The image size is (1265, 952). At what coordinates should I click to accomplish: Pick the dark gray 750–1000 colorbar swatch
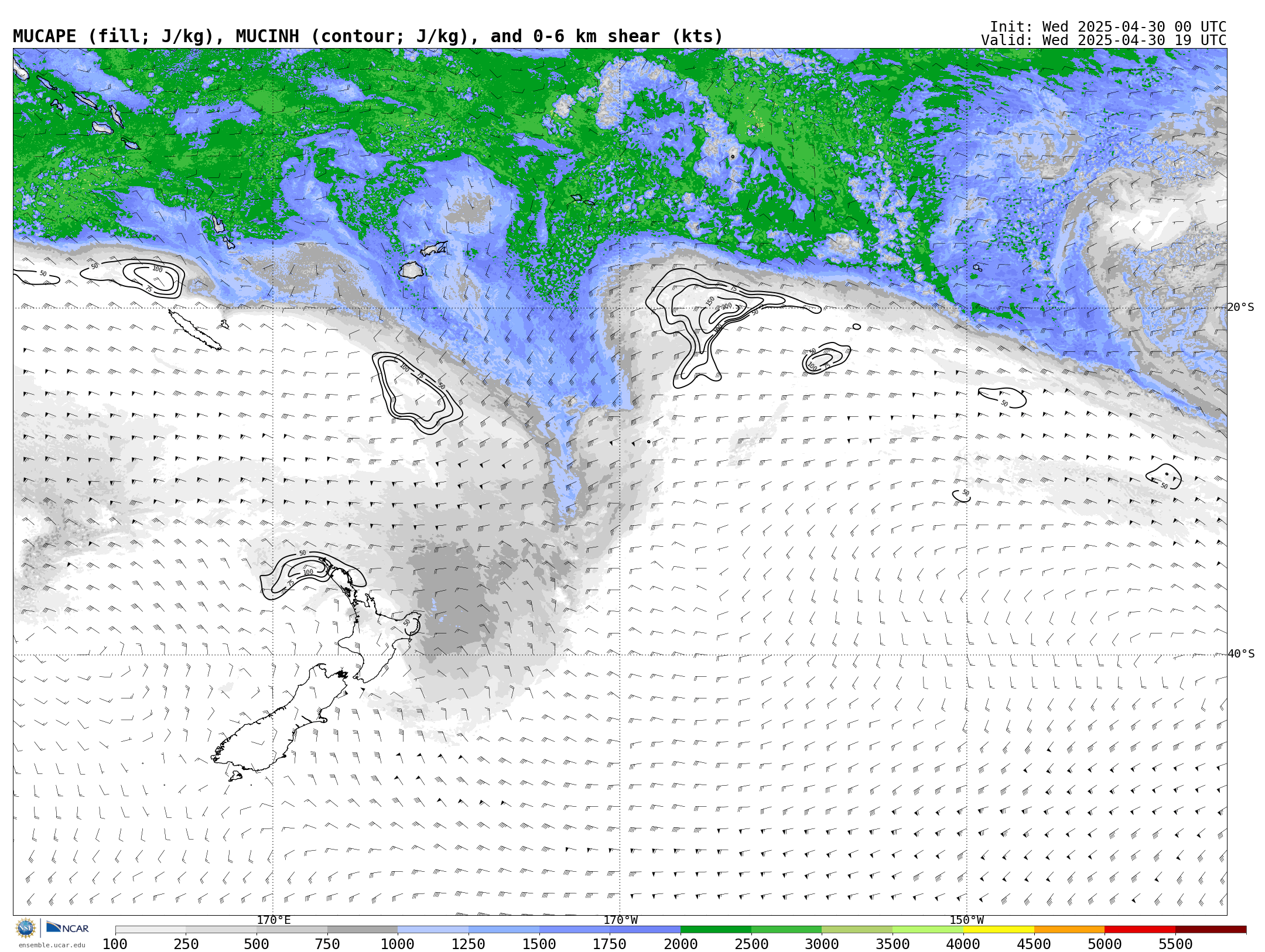tap(363, 930)
